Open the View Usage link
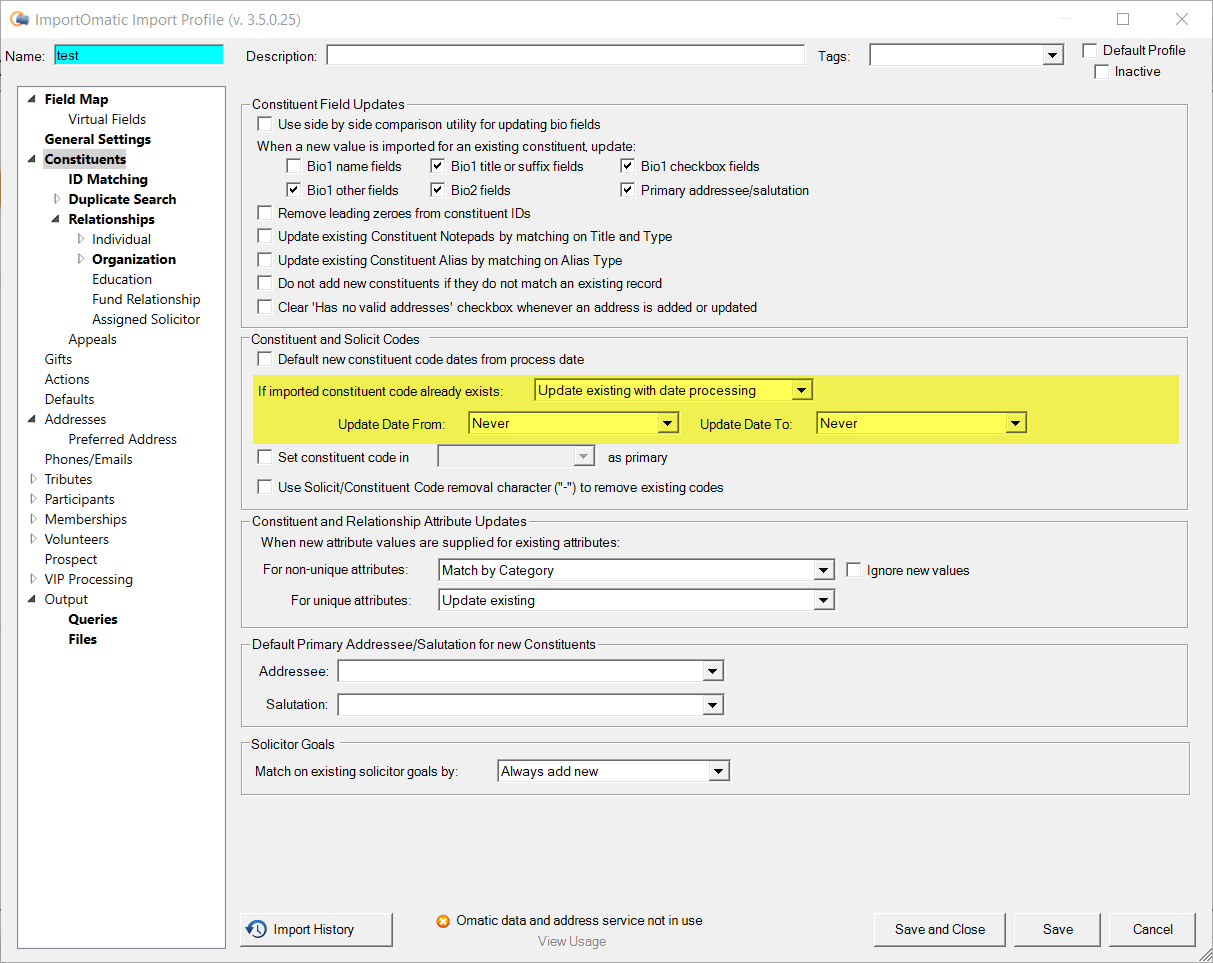 click(x=572, y=941)
